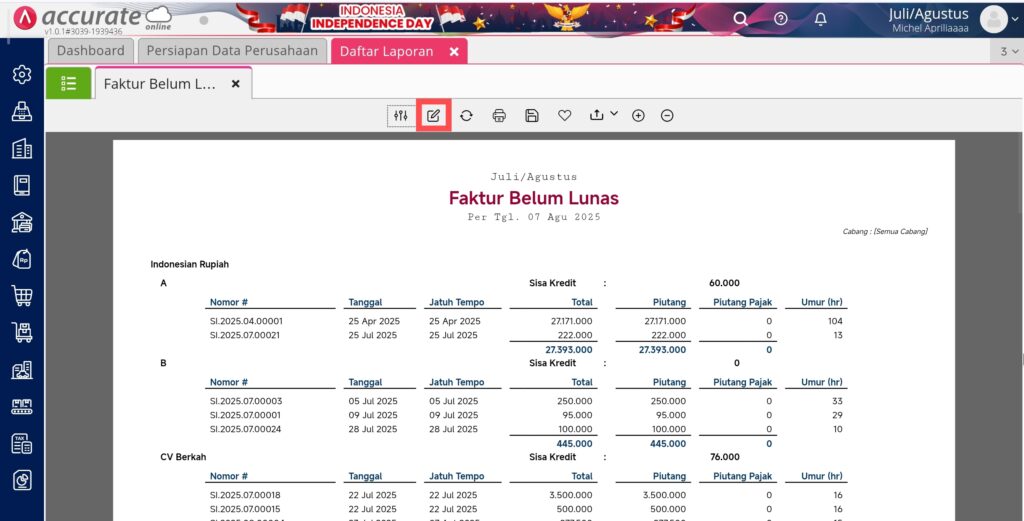Click the Per Tgl. 07 Agu 2025 date
Image resolution: width=1024 pixels, height=521 pixels.
(x=534, y=217)
